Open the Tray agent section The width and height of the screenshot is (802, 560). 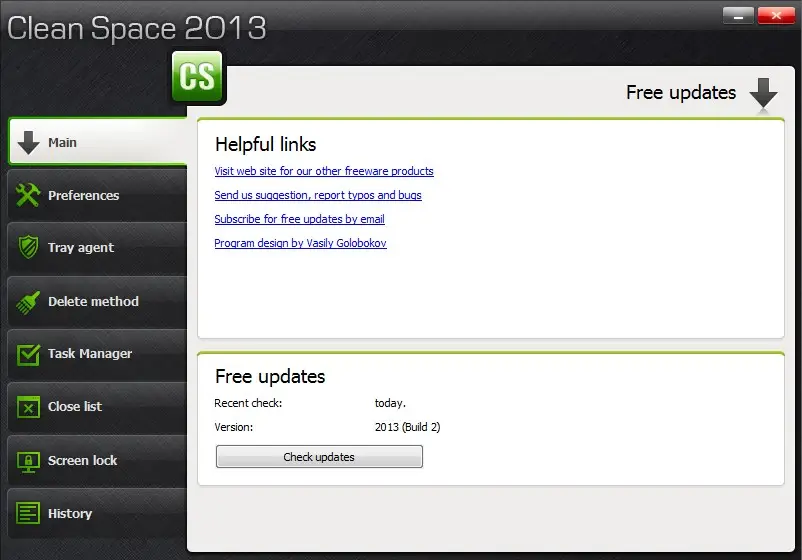pyautogui.click(x=97, y=248)
